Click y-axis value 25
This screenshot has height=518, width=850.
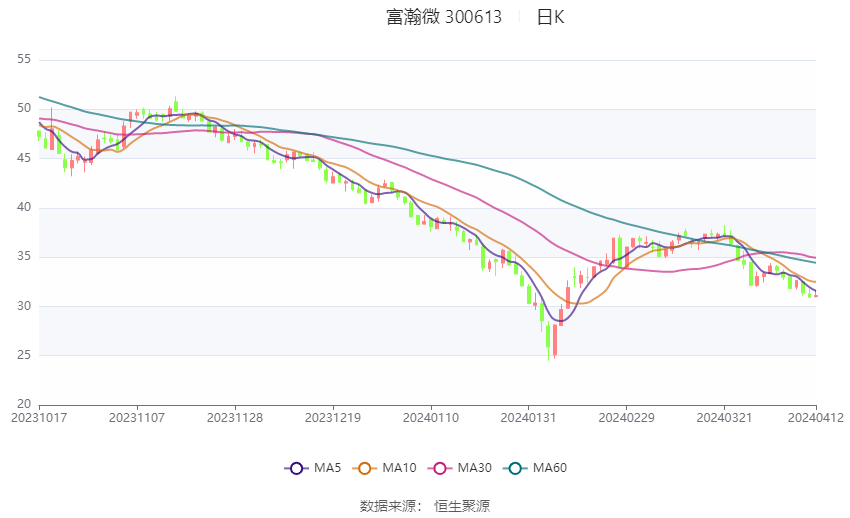[24, 355]
